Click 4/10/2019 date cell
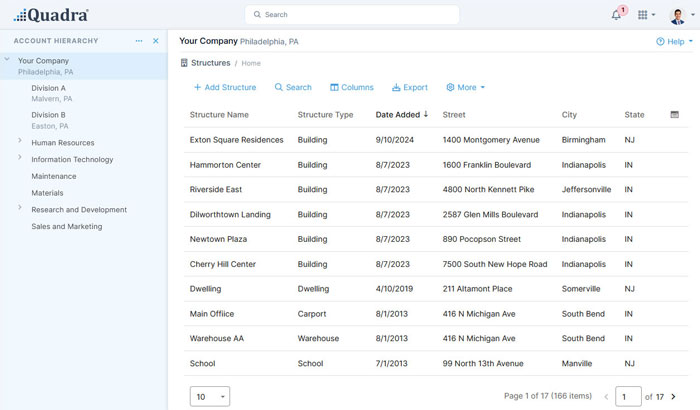This screenshot has width=700, height=410. [394, 289]
